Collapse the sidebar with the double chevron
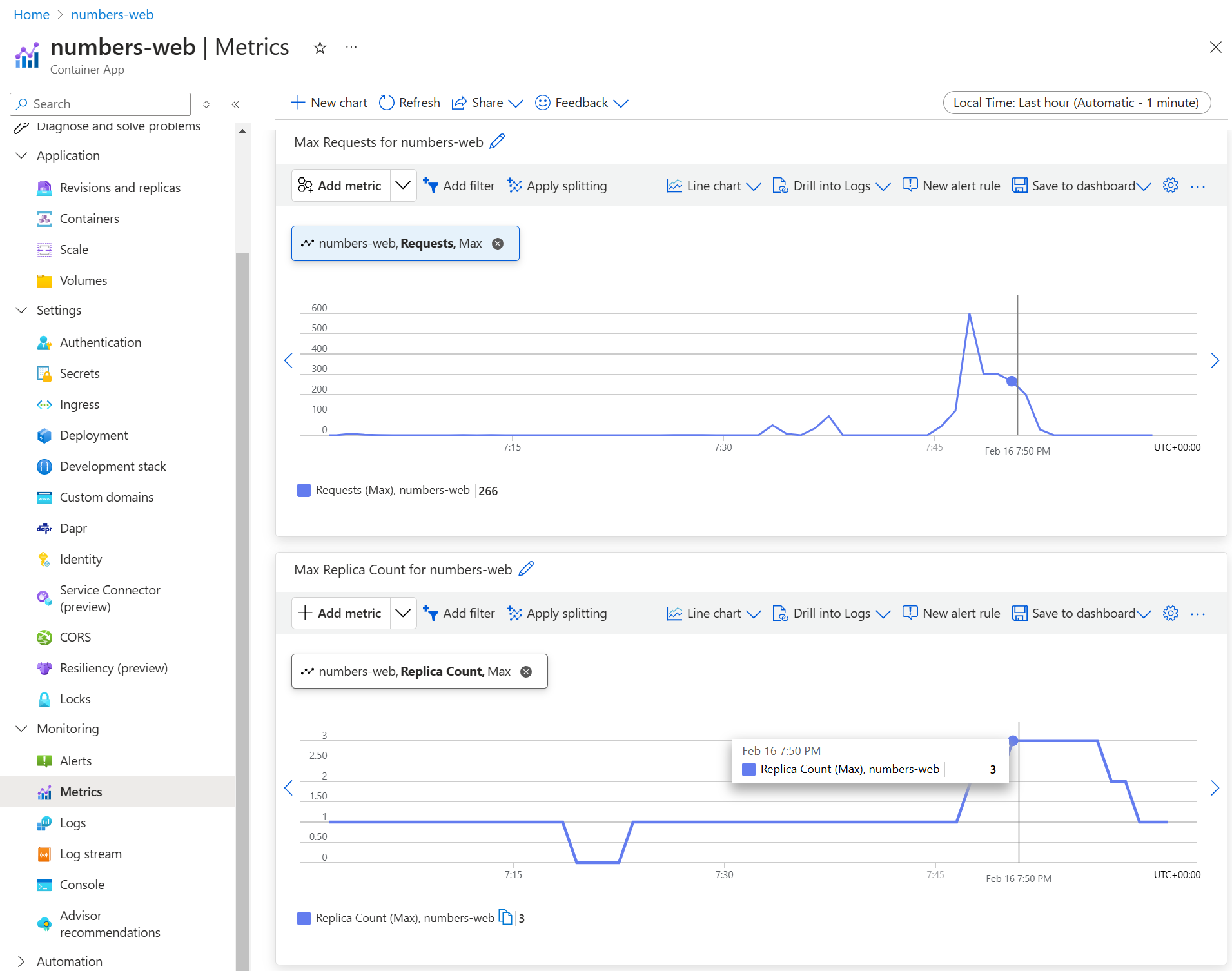This screenshot has width=1232, height=971. click(235, 104)
